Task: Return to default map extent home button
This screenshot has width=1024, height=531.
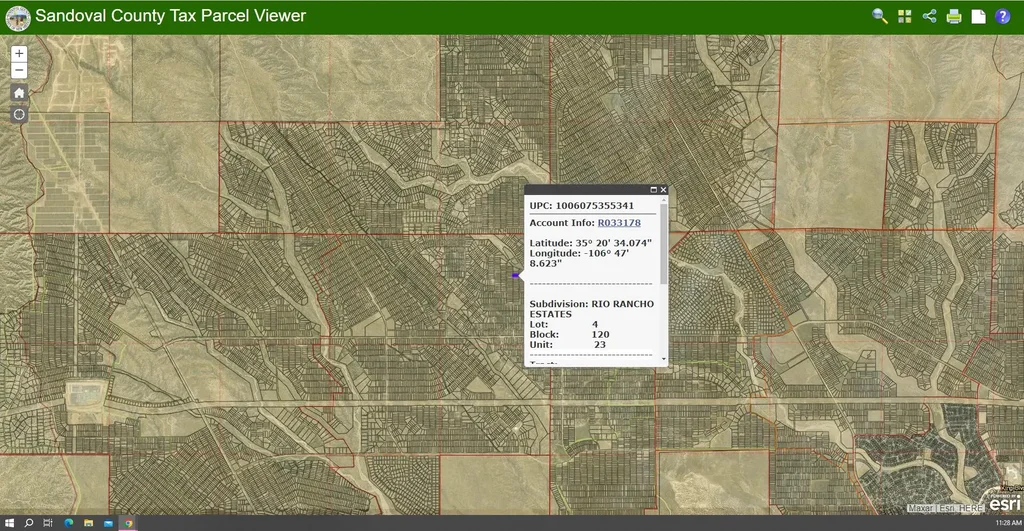Action: 19,92
